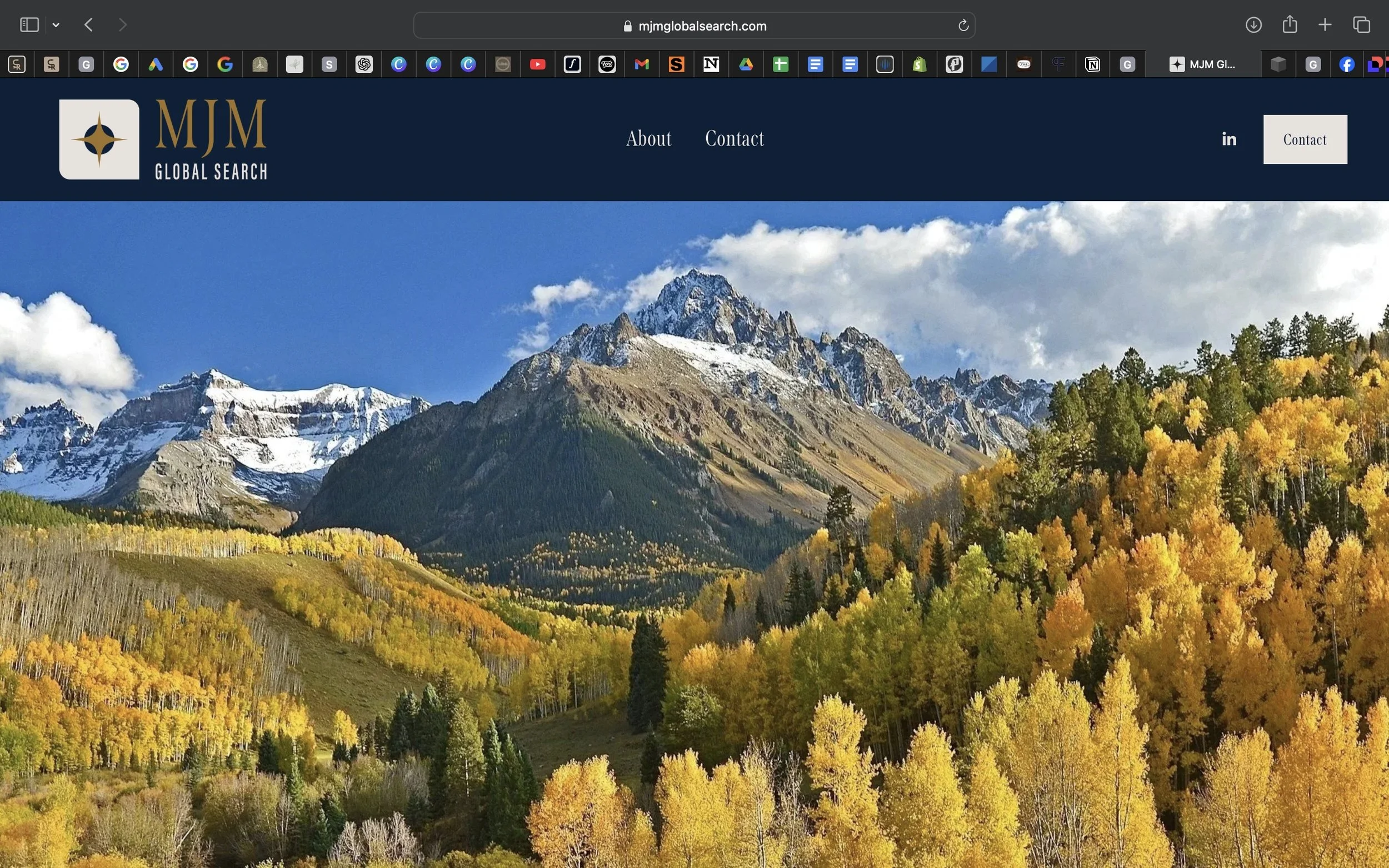Open the Downloads list icon

pos(1253,24)
